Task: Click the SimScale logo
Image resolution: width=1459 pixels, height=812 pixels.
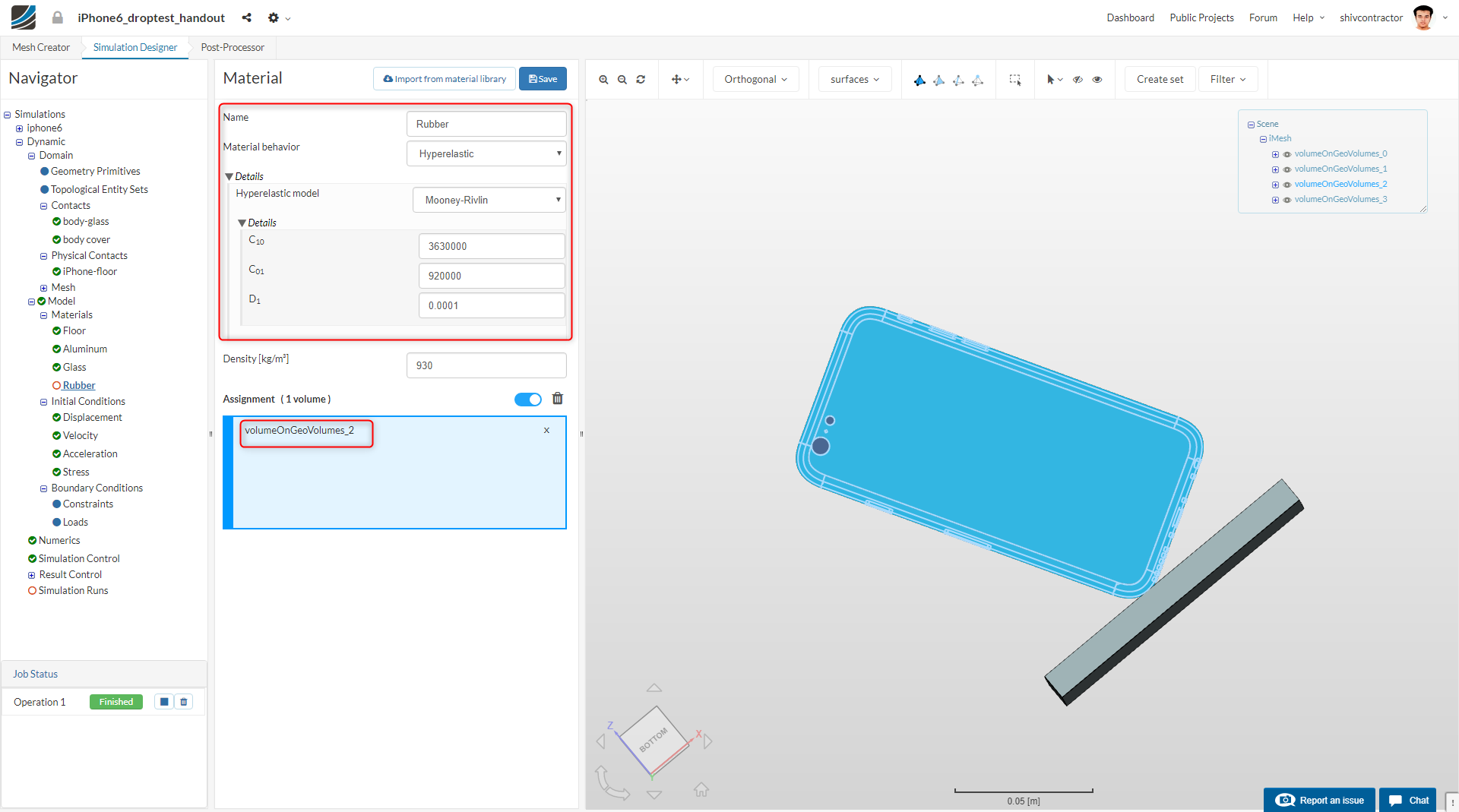Action: (24, 17)
